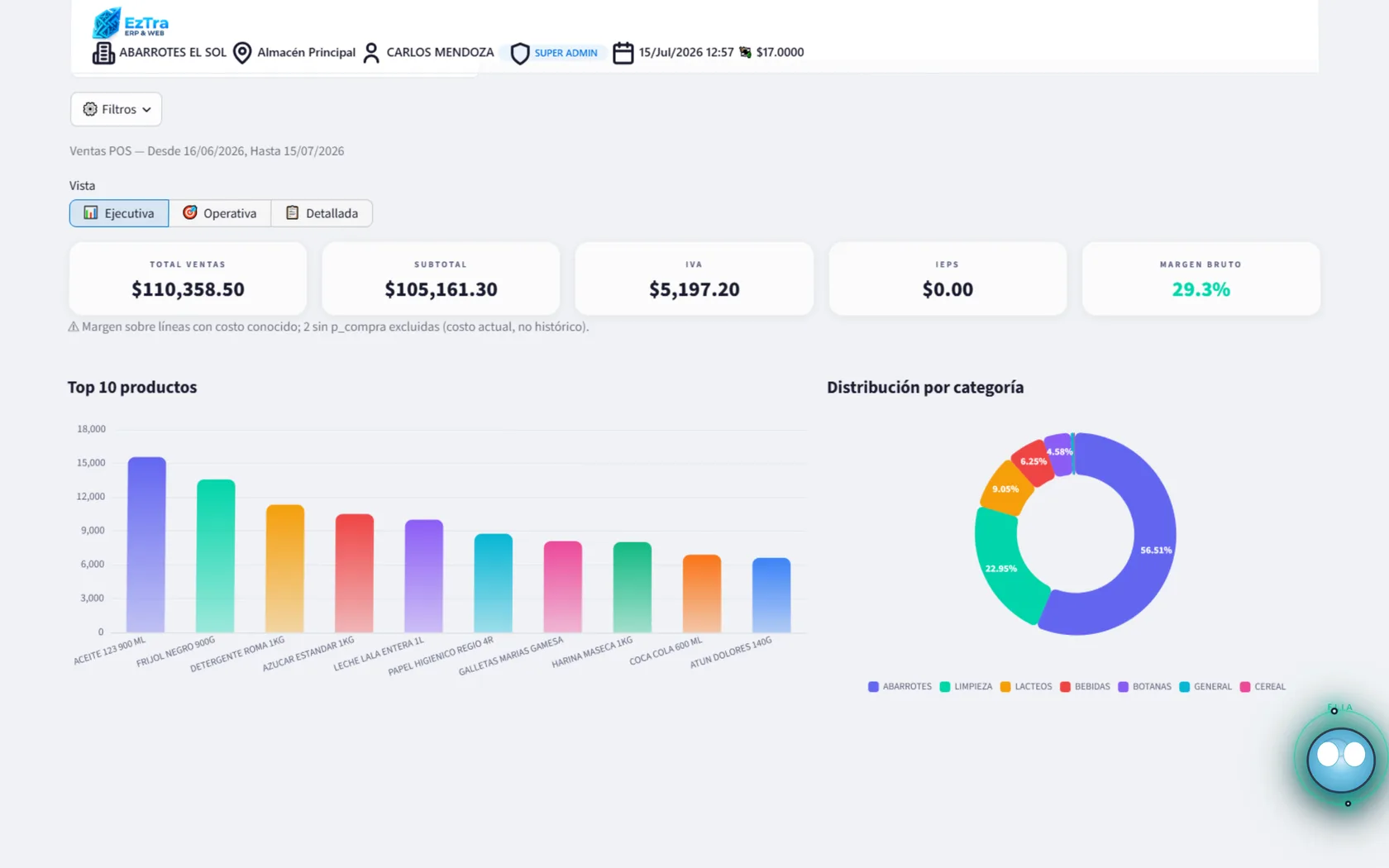Click the DETERGENTE ROMA 1KG bar

pyautogui.click(x=285, y=569)
